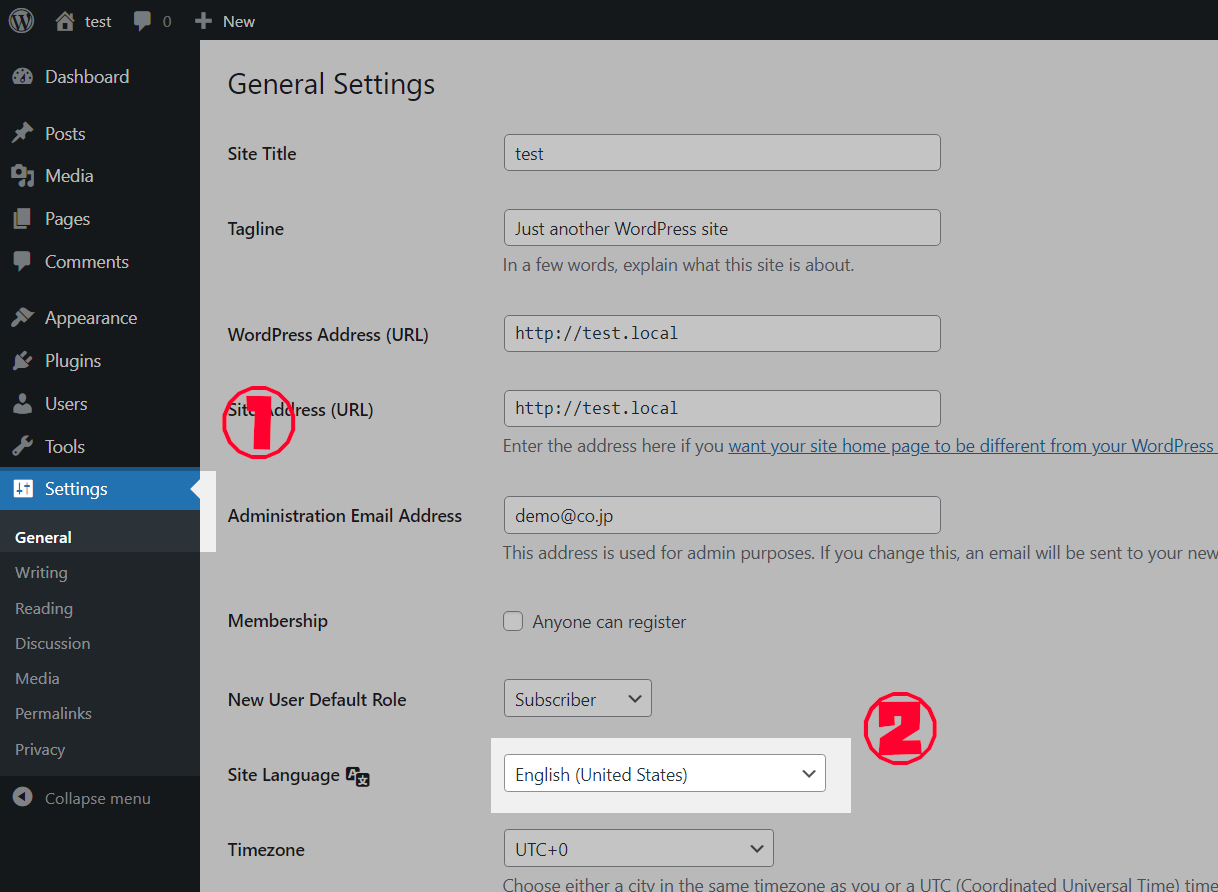This screenshot has width=1218, height=892.
Task: Click the test site name link
Action: click(x=98, y=21)
